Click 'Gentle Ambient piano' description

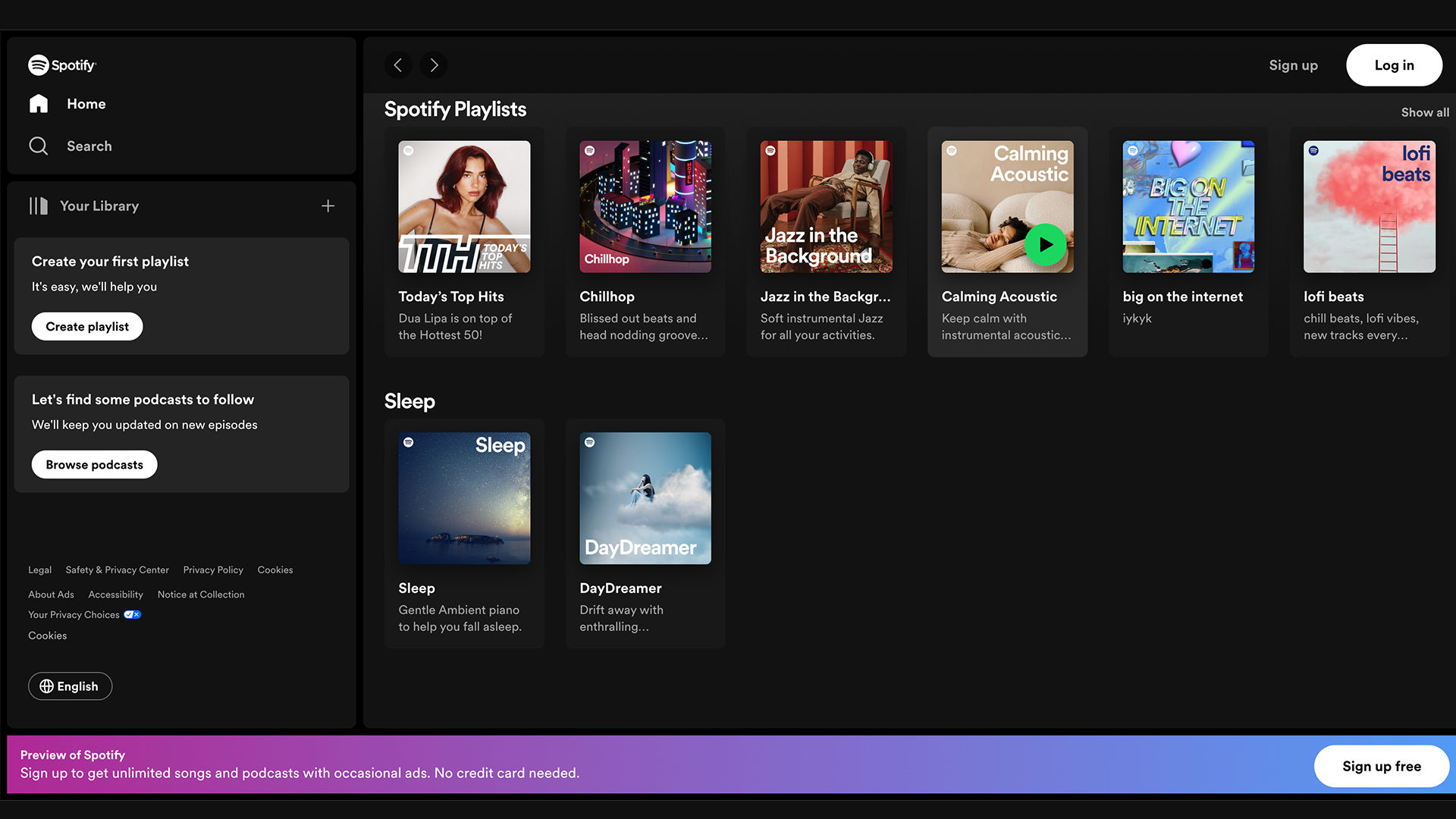pyautogui.click(x=460, y=619)
